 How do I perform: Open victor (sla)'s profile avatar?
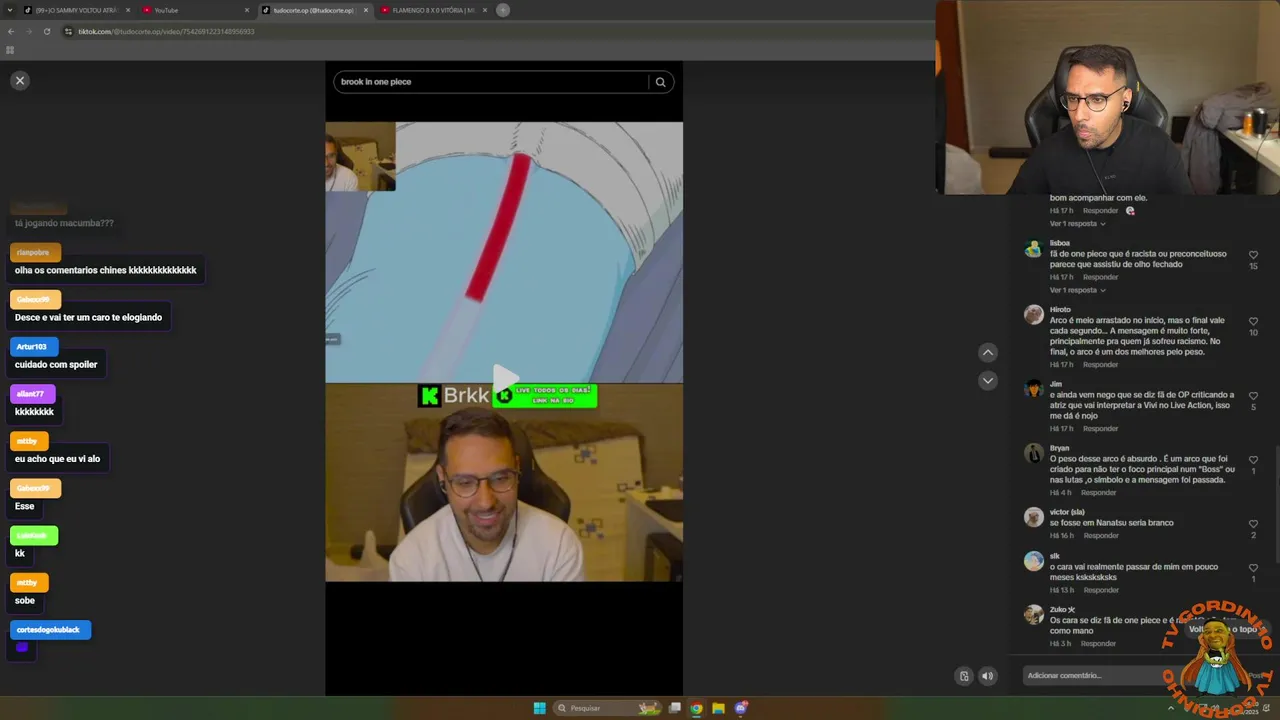pyautogui.click(x=1034, y=517)
